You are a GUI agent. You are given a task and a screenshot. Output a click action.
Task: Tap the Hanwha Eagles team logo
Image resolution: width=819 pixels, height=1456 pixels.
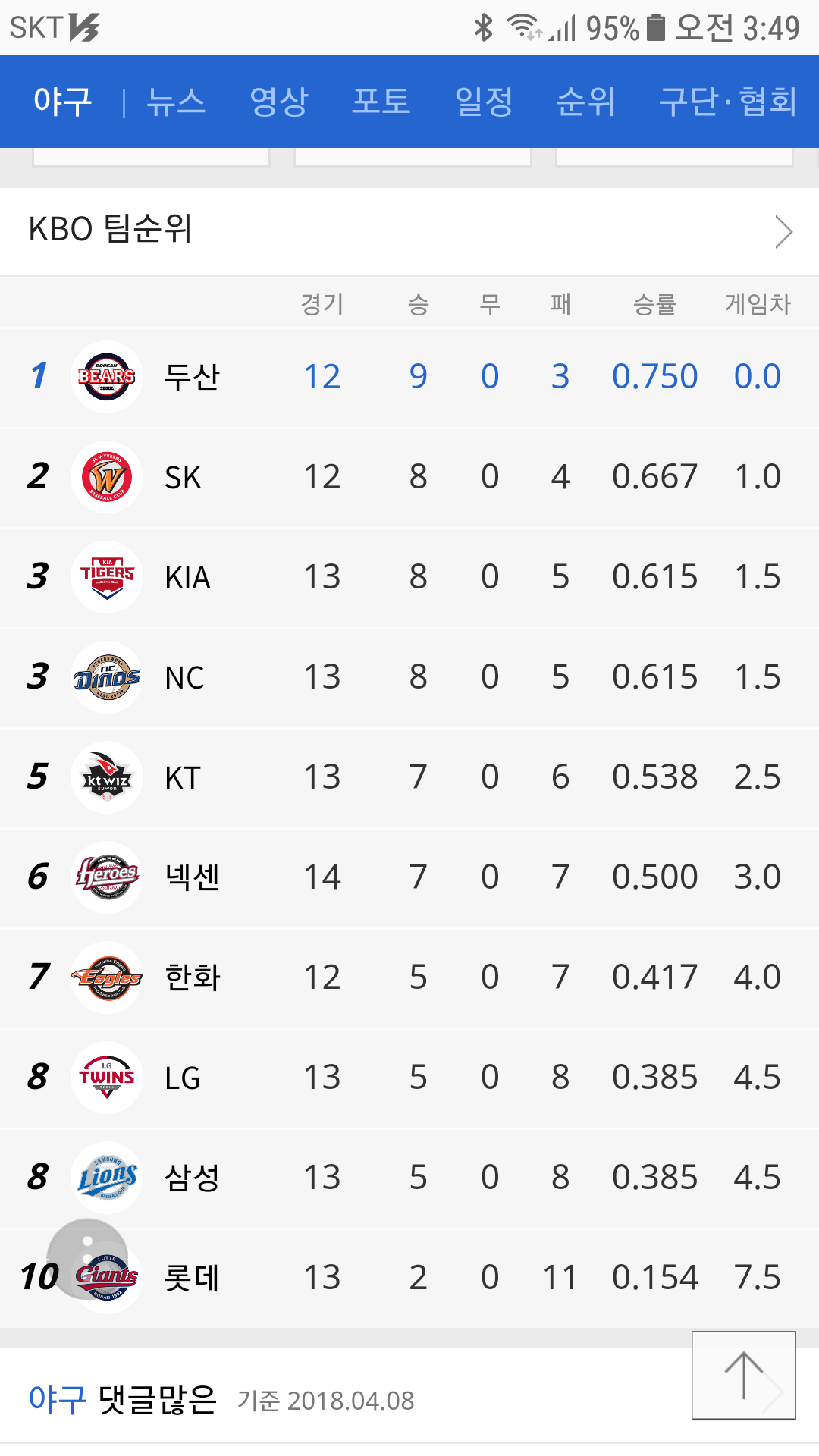tap(107, 977)
